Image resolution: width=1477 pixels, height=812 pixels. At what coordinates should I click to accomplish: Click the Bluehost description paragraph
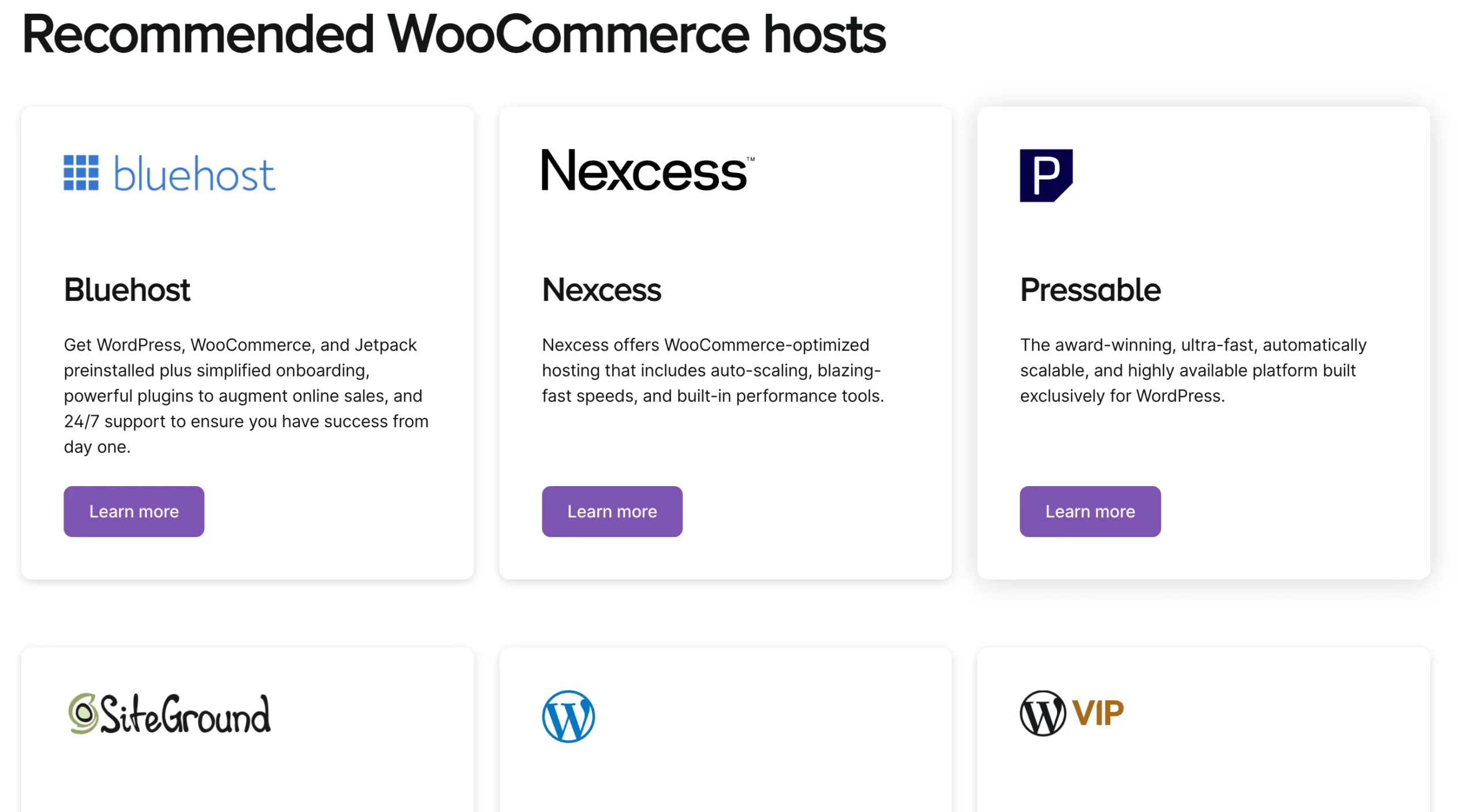[246, 396]
